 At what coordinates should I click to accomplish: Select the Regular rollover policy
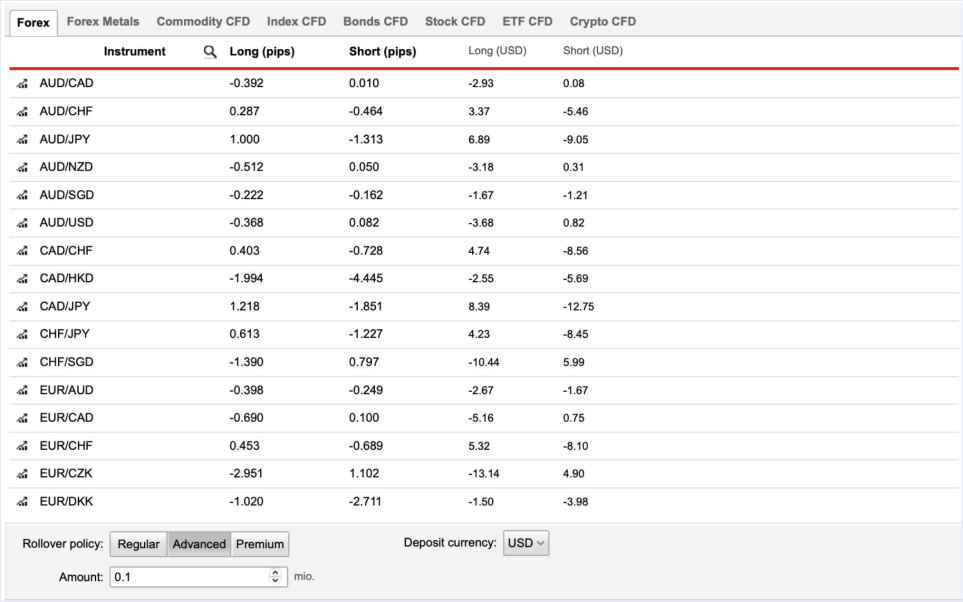[138, 544]
